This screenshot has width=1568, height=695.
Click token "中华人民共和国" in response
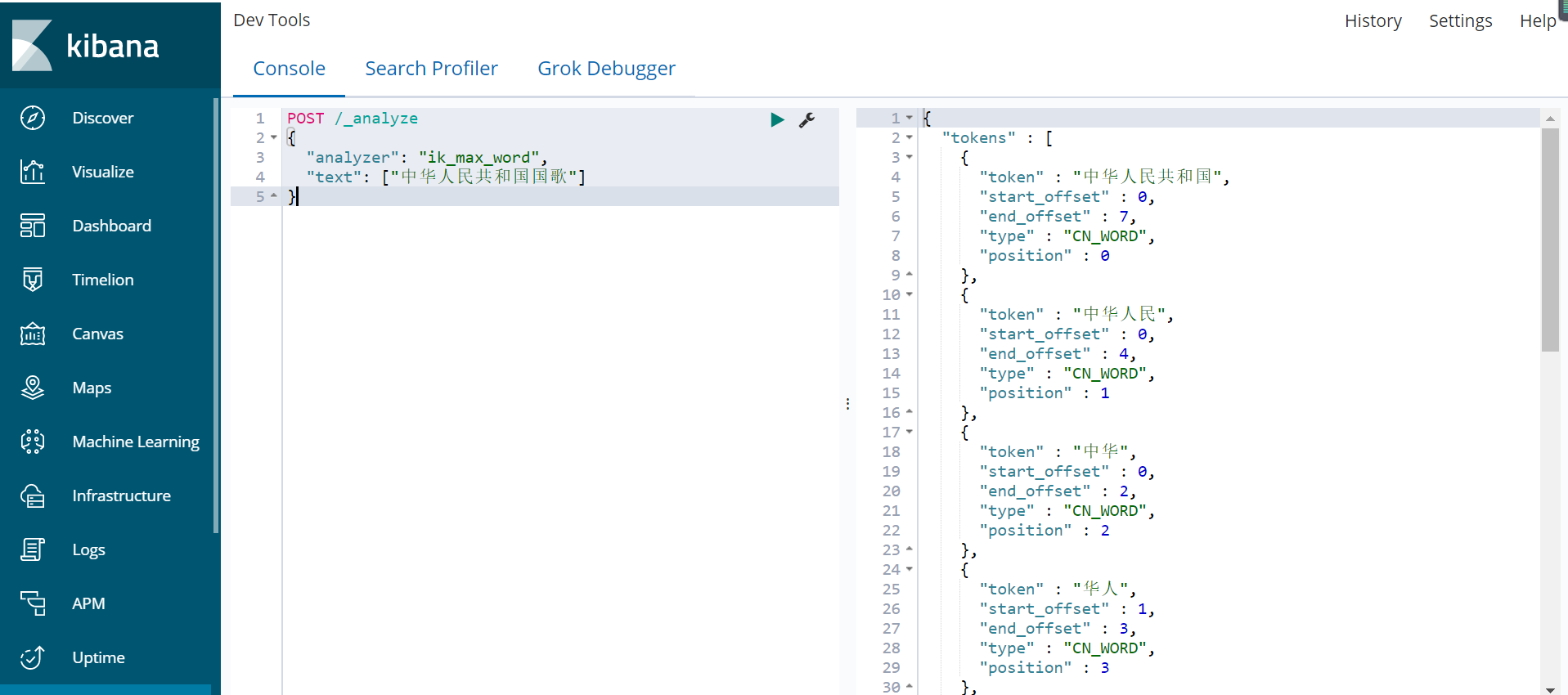[1147, 177]
